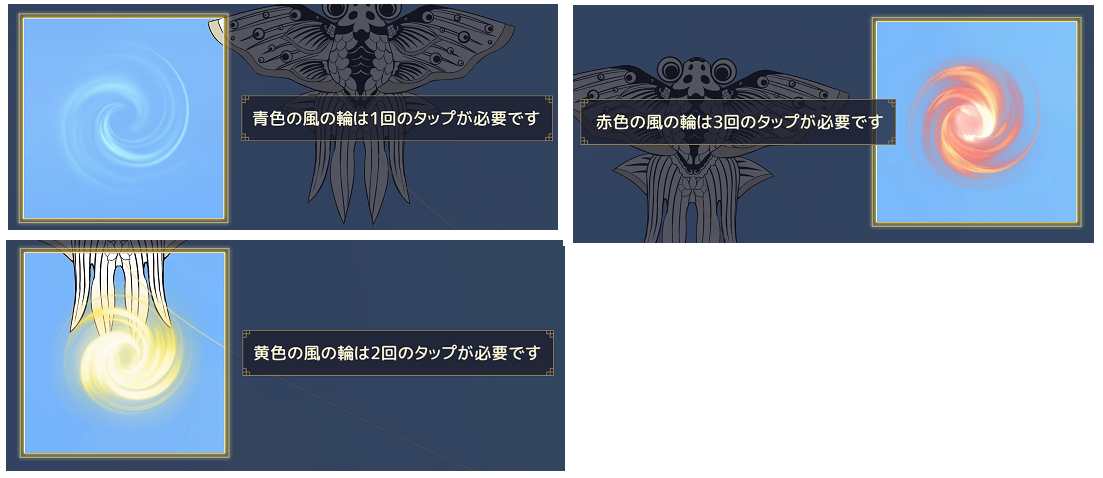Screen dimensions: 1103x478
Task: Click the gold-framed red ring thumbnail
Action: pos(976,122)
